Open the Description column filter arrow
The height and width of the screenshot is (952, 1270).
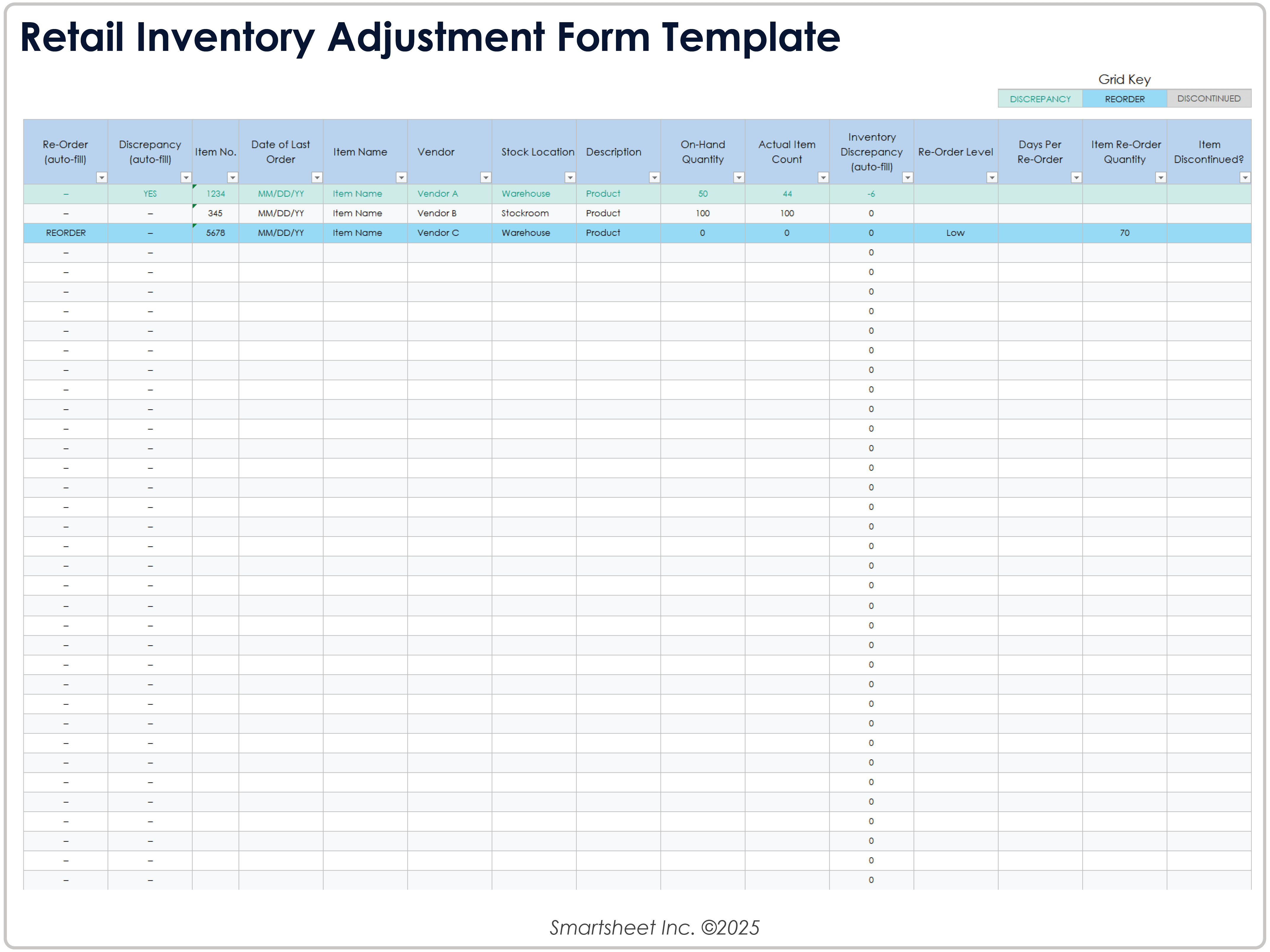coord(654,178)
